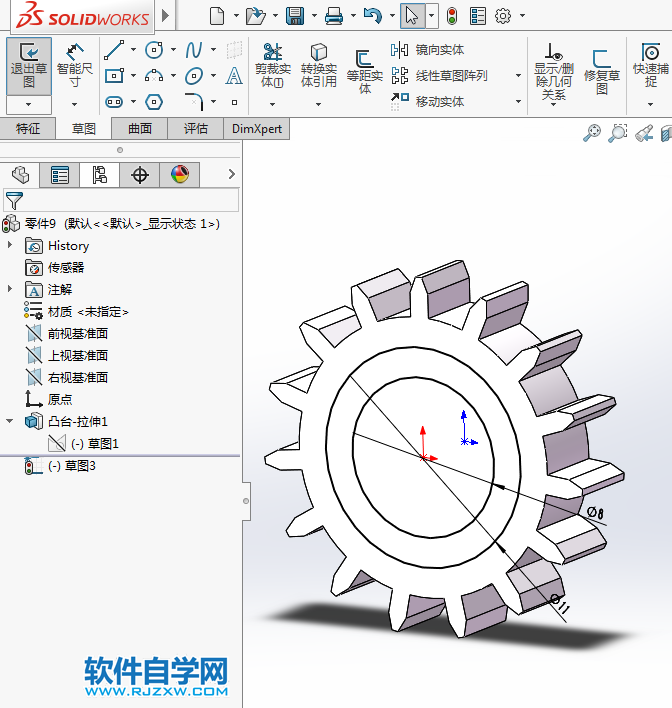Click Mirror Entities (镜向实体)

pyautogui.click(x=428, y=50)
